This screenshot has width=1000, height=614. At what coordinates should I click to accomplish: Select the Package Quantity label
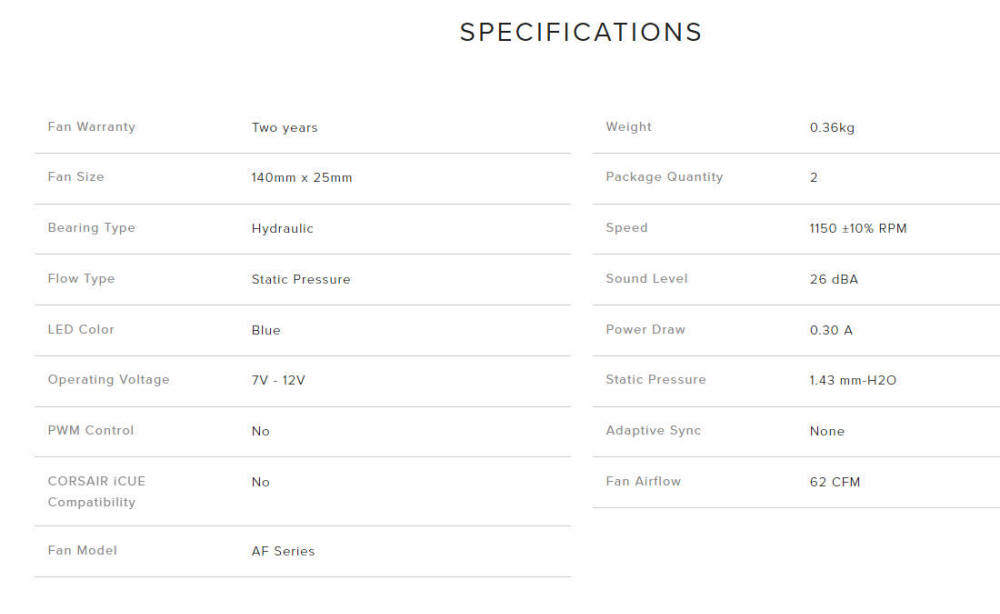click(663, 177)
